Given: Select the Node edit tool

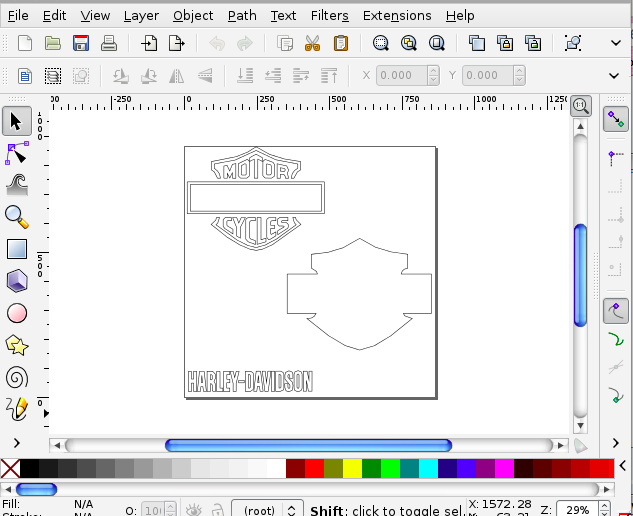Looking at the screenshot, I should [17, 153].
